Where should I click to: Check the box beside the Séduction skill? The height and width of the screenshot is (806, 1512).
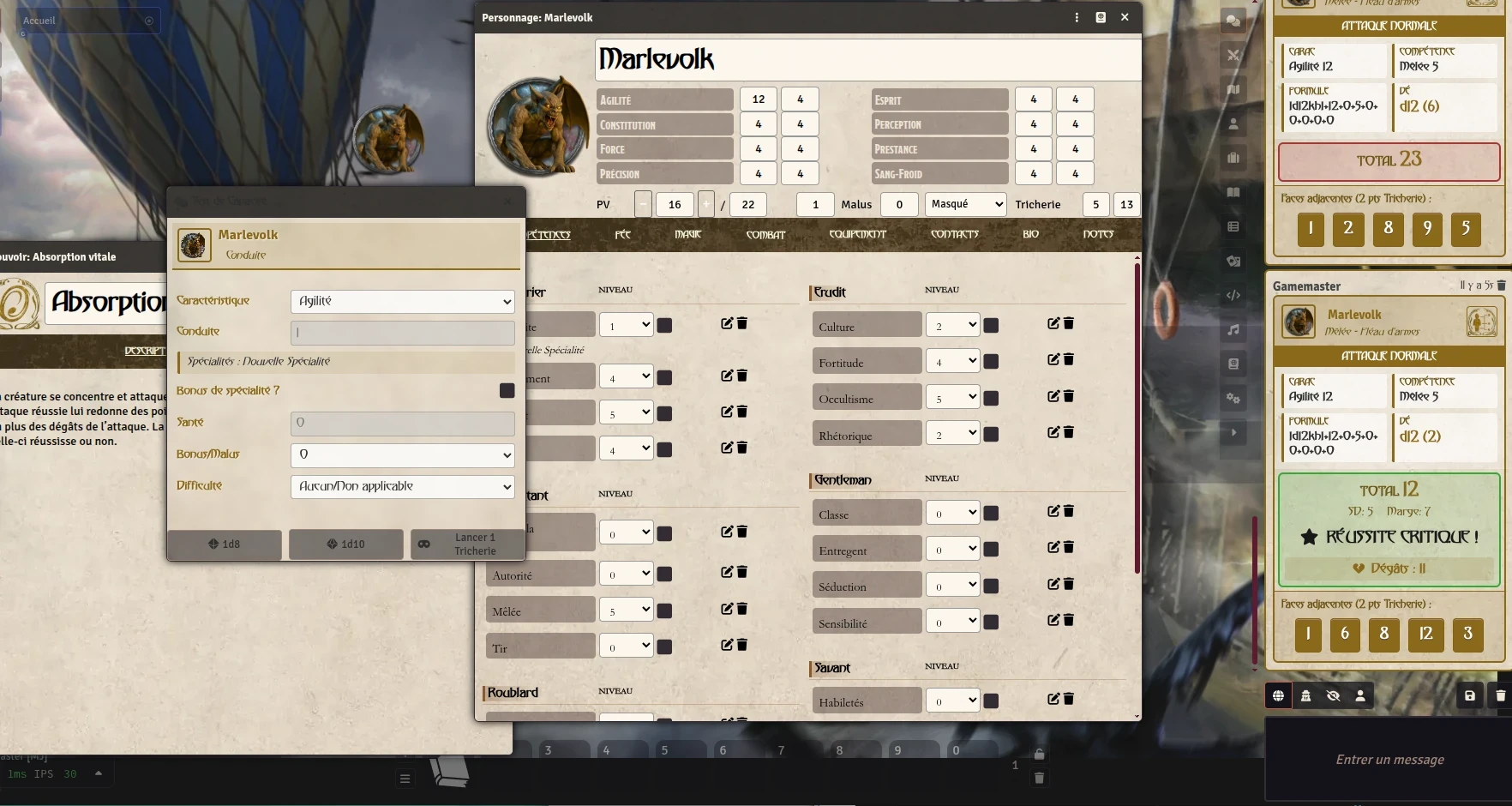(991, 586)
